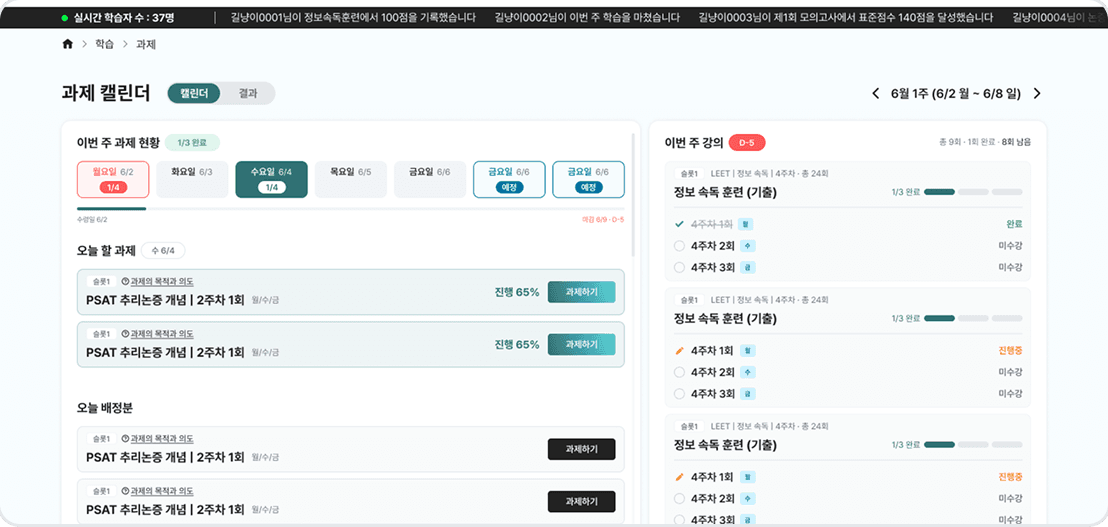
Task: Select the 4주차 2회 circle in second lecture card
Action: (x=680, y=372)
